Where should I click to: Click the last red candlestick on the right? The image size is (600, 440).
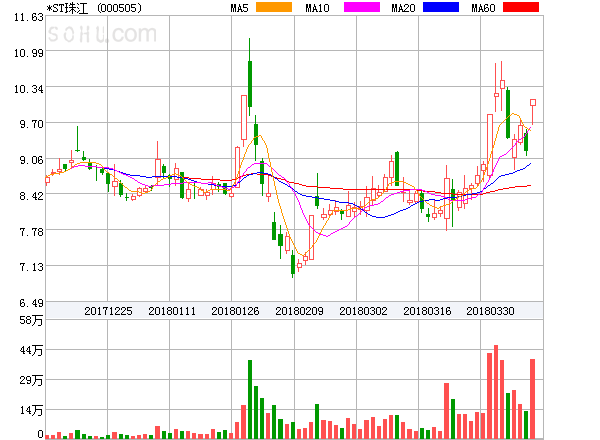533,111
